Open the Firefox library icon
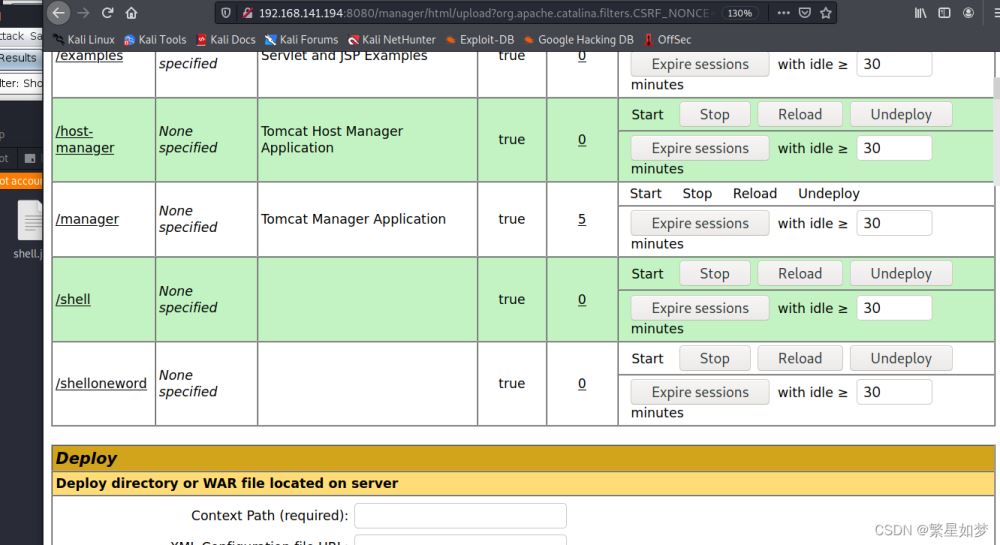Screen dimensions: 1000x545 pyautogui.click(x=920, y=13)
